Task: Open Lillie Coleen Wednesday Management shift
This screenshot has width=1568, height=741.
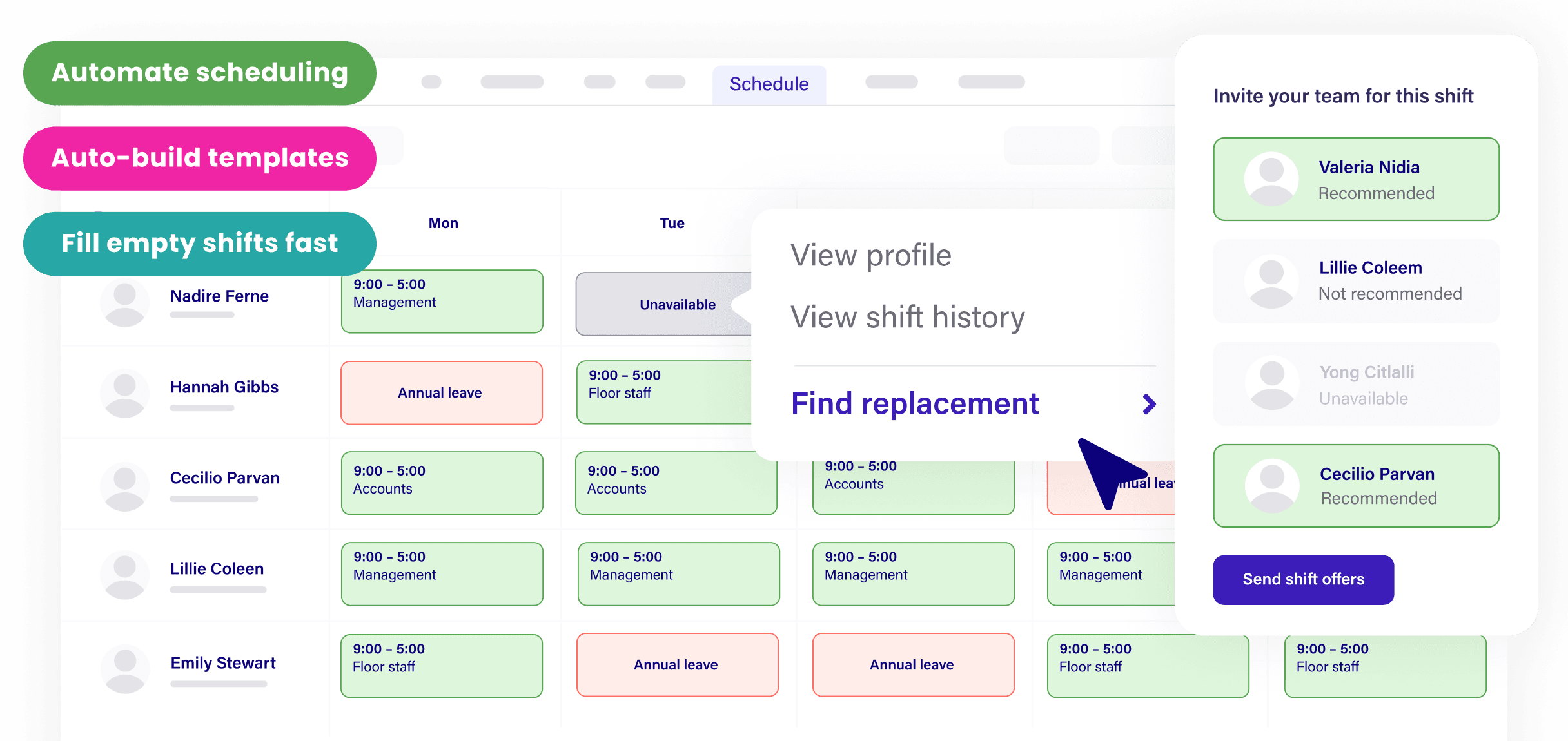Action: 913,574
